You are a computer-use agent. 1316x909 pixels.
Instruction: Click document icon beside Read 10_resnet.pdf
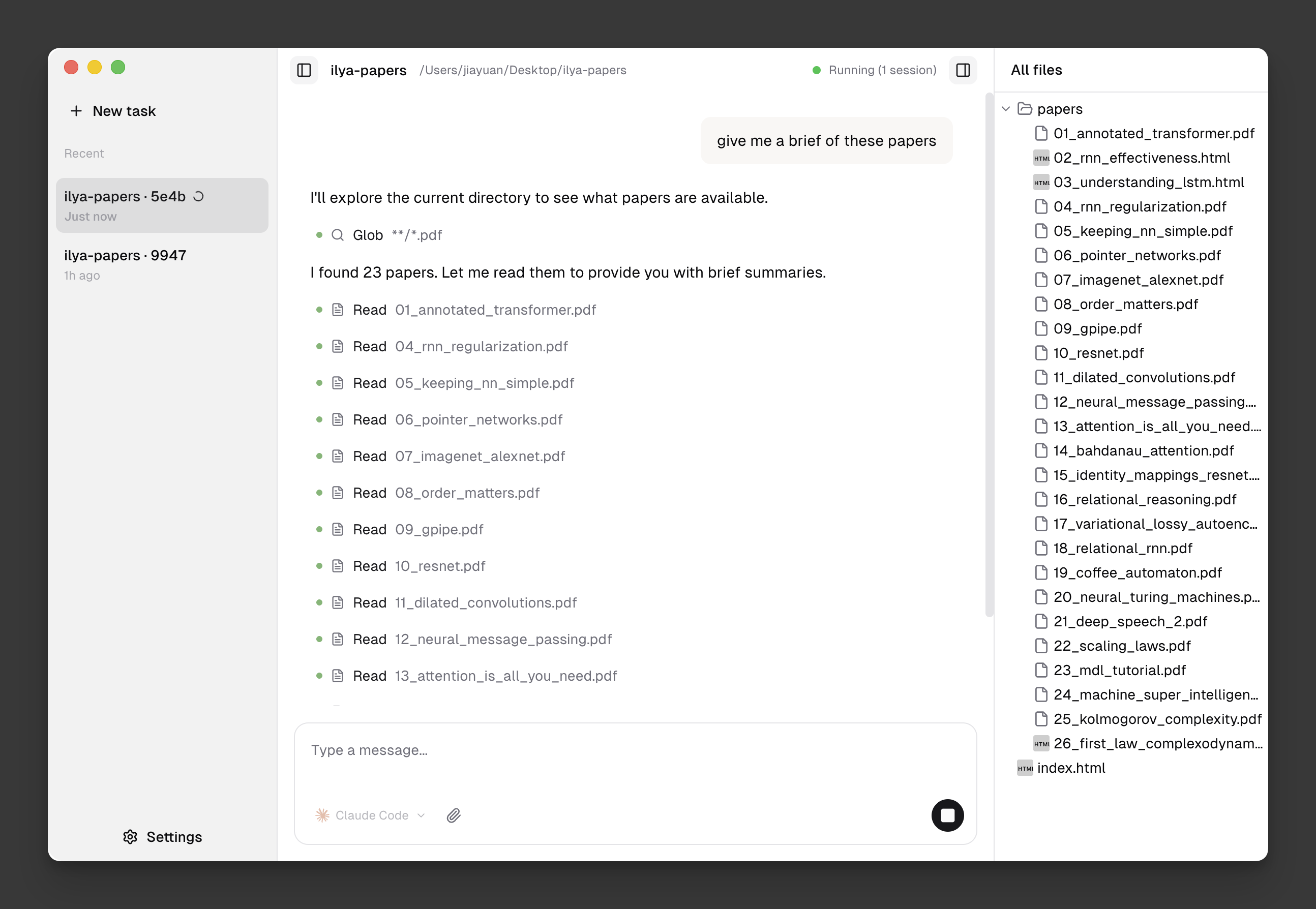point(338,566)
